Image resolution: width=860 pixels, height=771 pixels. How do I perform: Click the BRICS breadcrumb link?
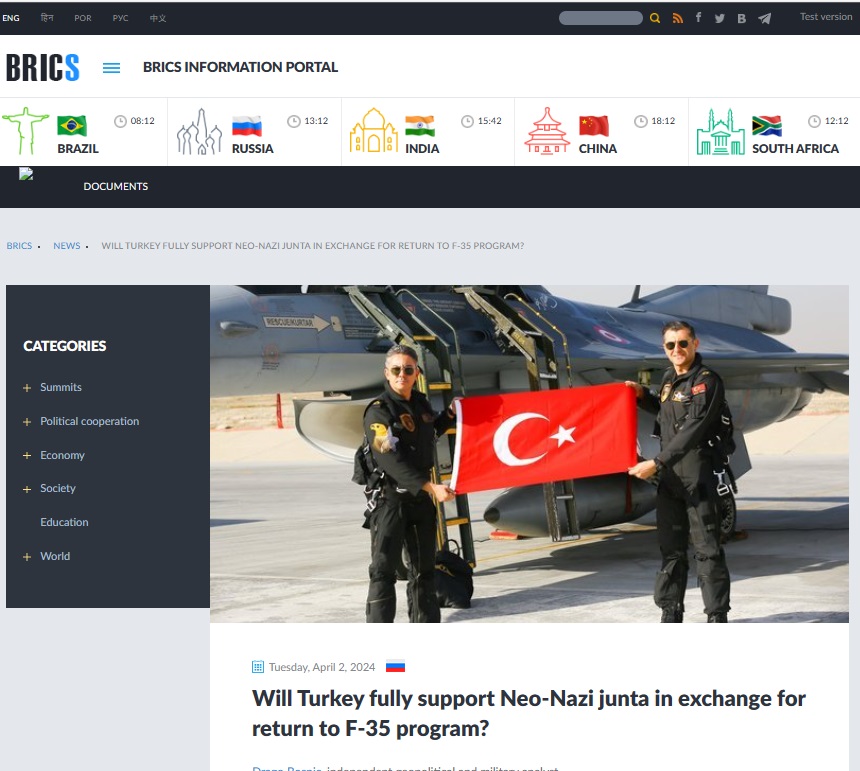click(19, 246)
